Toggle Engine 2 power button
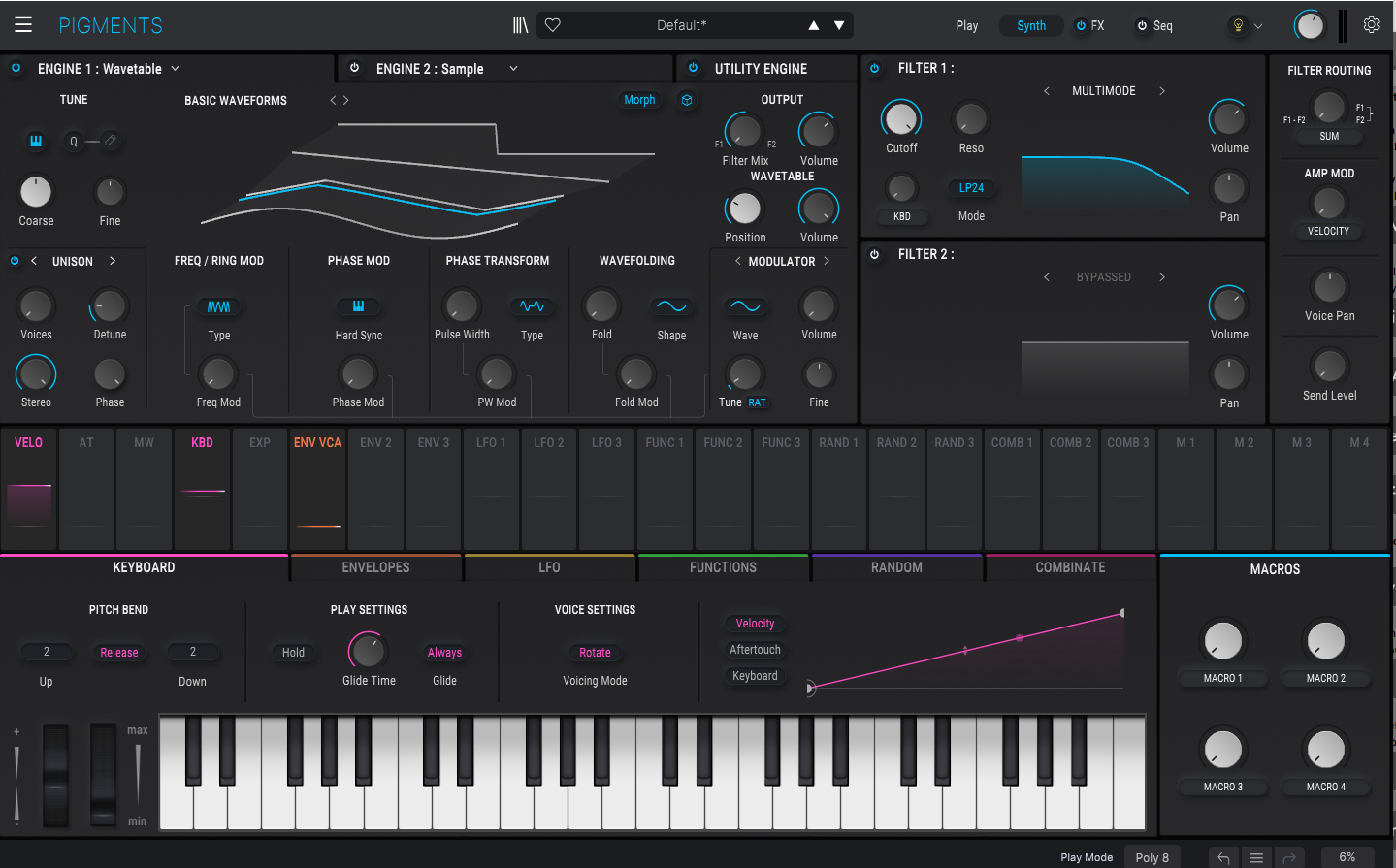The height and width of the screenshot is (868, 1396). pyautogui.click(x=354, y=68)
